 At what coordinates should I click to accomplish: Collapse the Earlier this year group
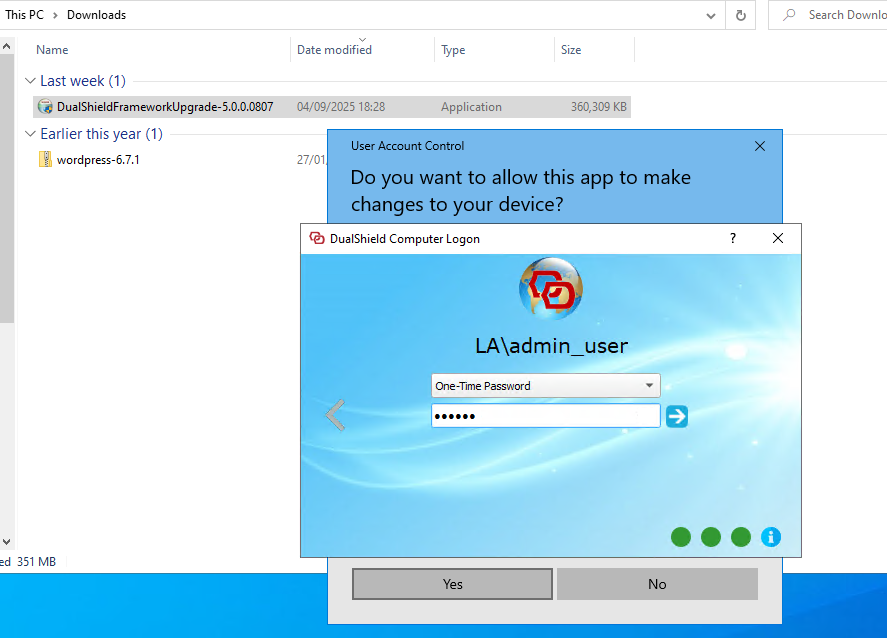tap(30, 134)
